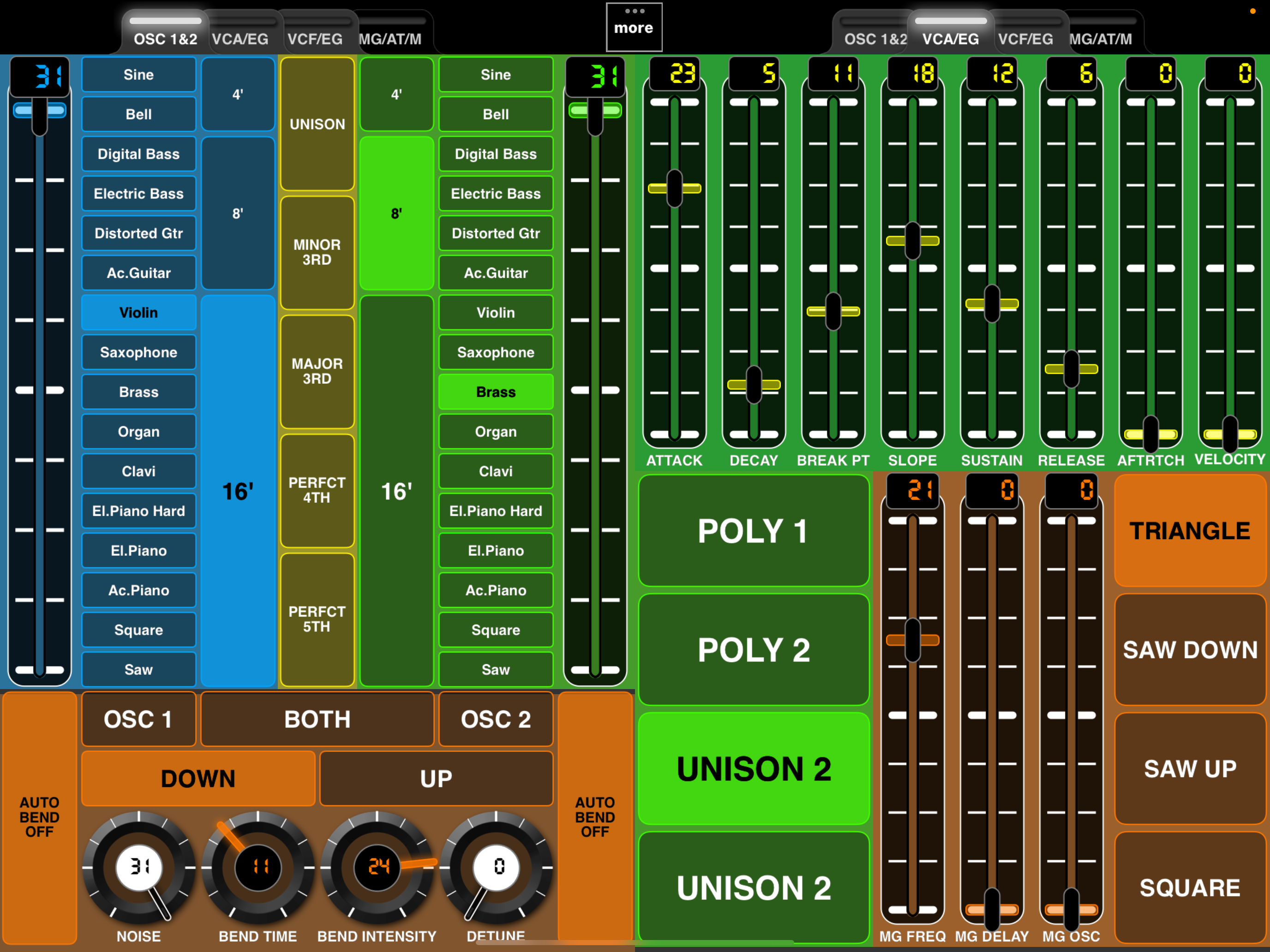Select the MINOR 3RD interval

[x=317, y=252]
